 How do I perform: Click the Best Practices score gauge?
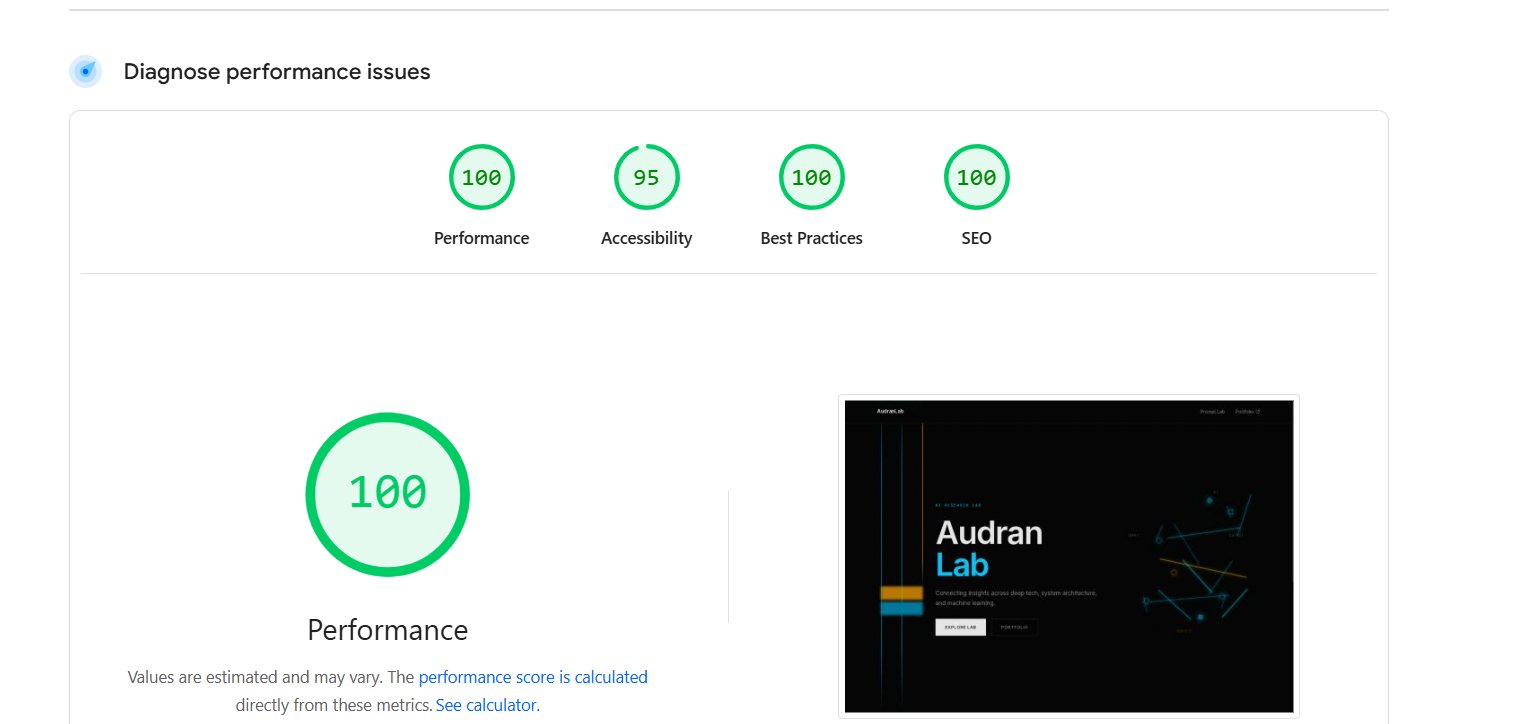click(811, 177)
